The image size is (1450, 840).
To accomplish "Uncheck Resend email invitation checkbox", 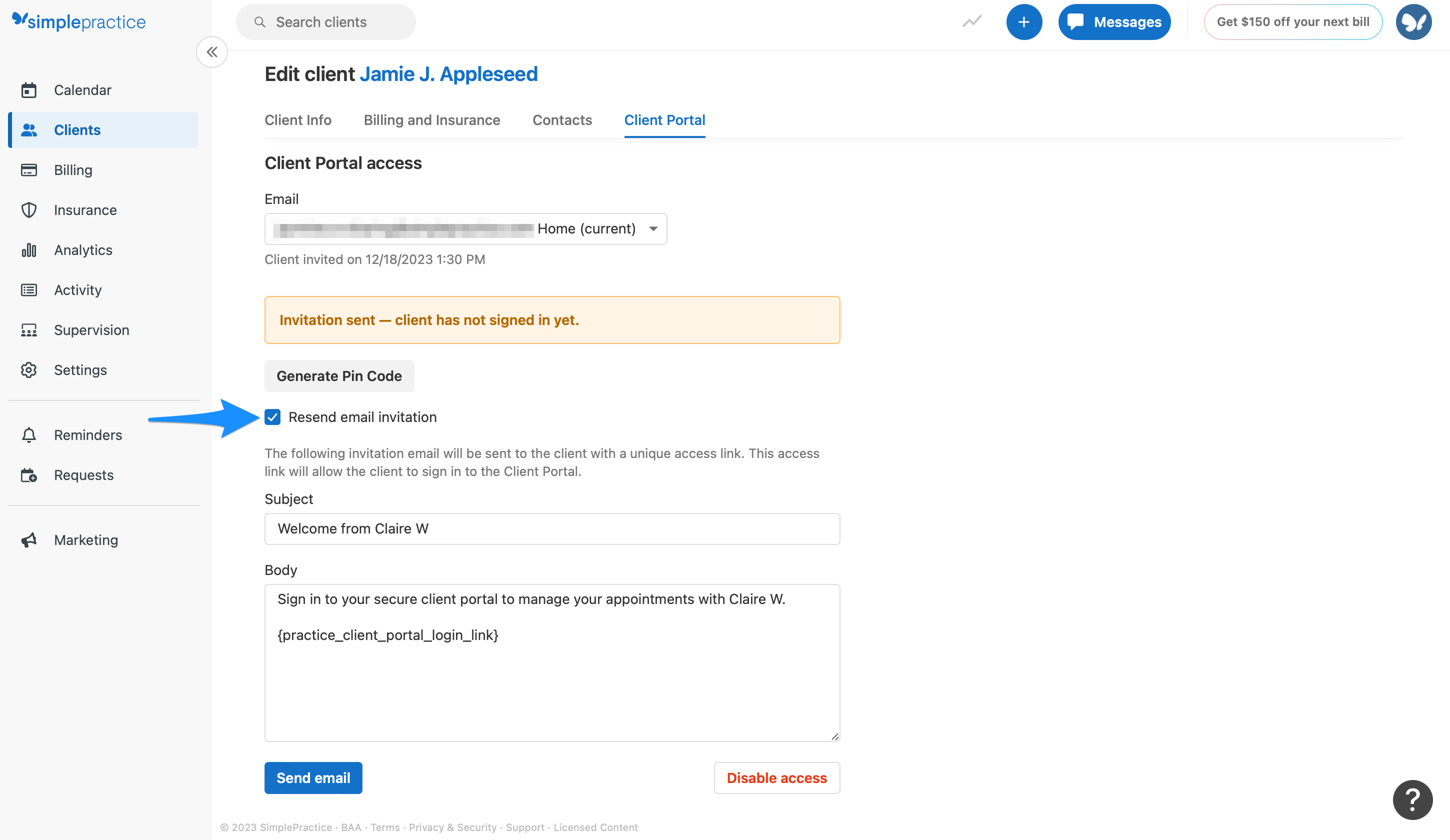I will tap(272, 417).
